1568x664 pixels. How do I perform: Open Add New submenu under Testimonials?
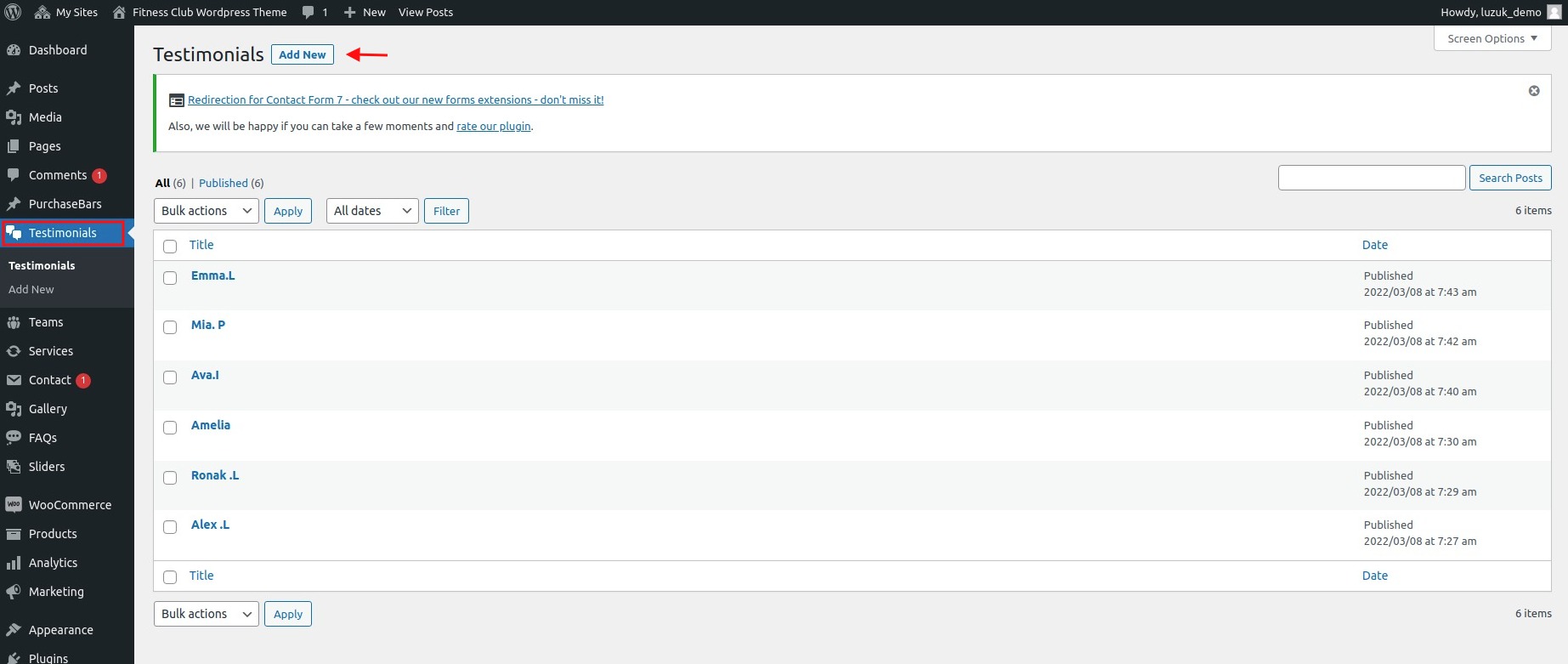pyautogui.click(x=31, y=289)
